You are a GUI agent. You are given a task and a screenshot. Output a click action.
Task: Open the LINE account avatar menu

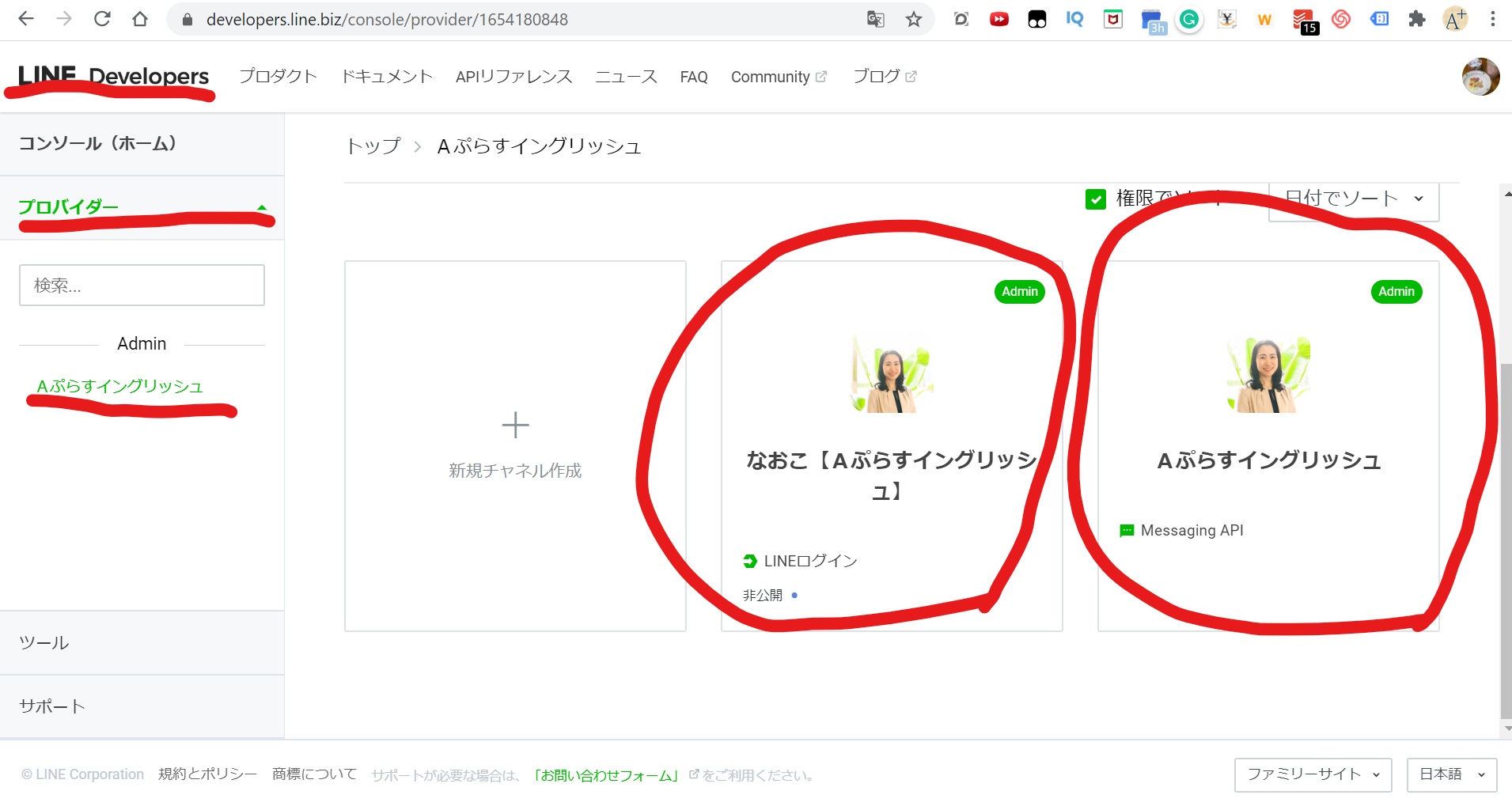point(1480,77)
